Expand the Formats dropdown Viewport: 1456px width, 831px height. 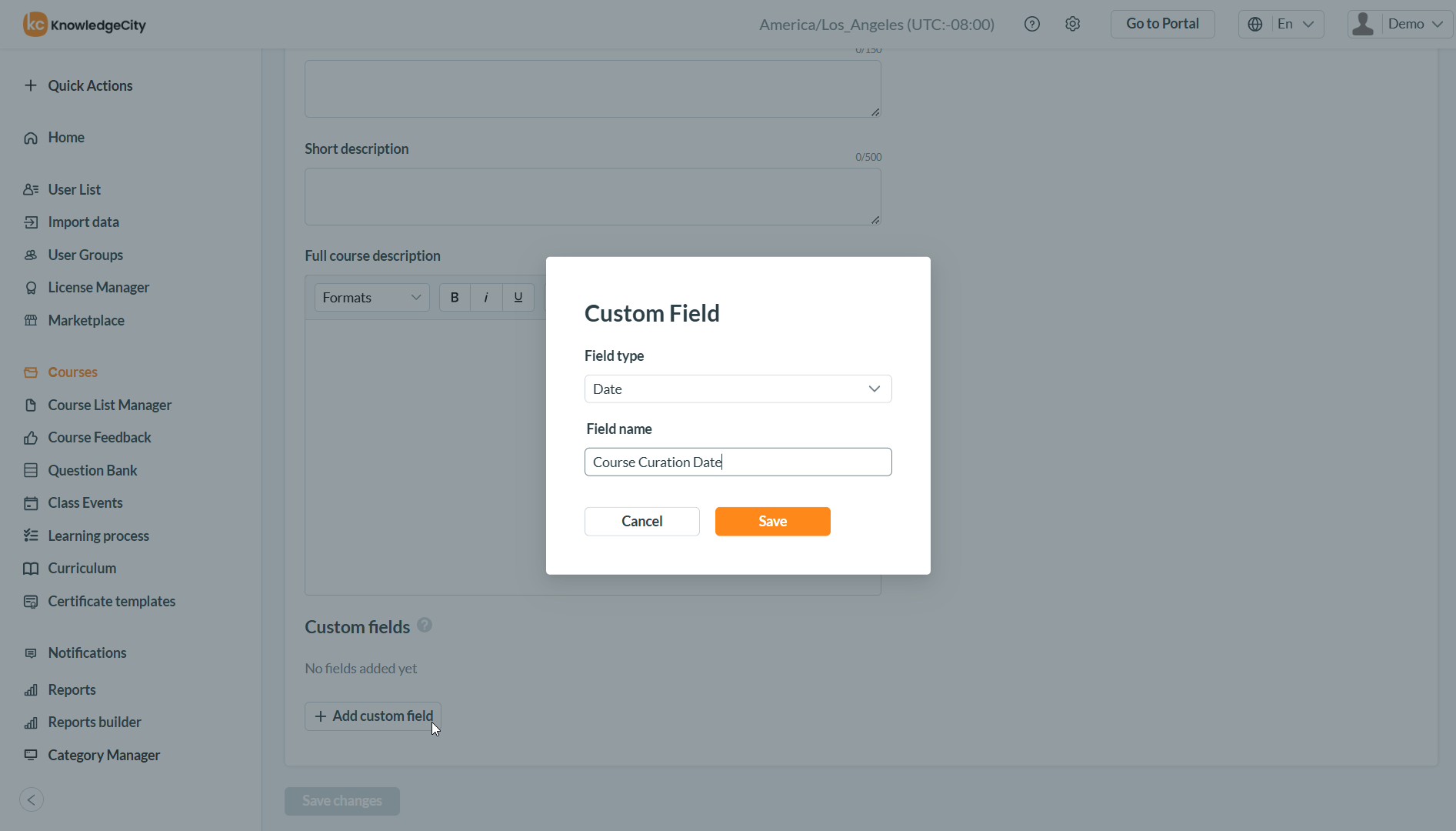click(x=371, y=297)
